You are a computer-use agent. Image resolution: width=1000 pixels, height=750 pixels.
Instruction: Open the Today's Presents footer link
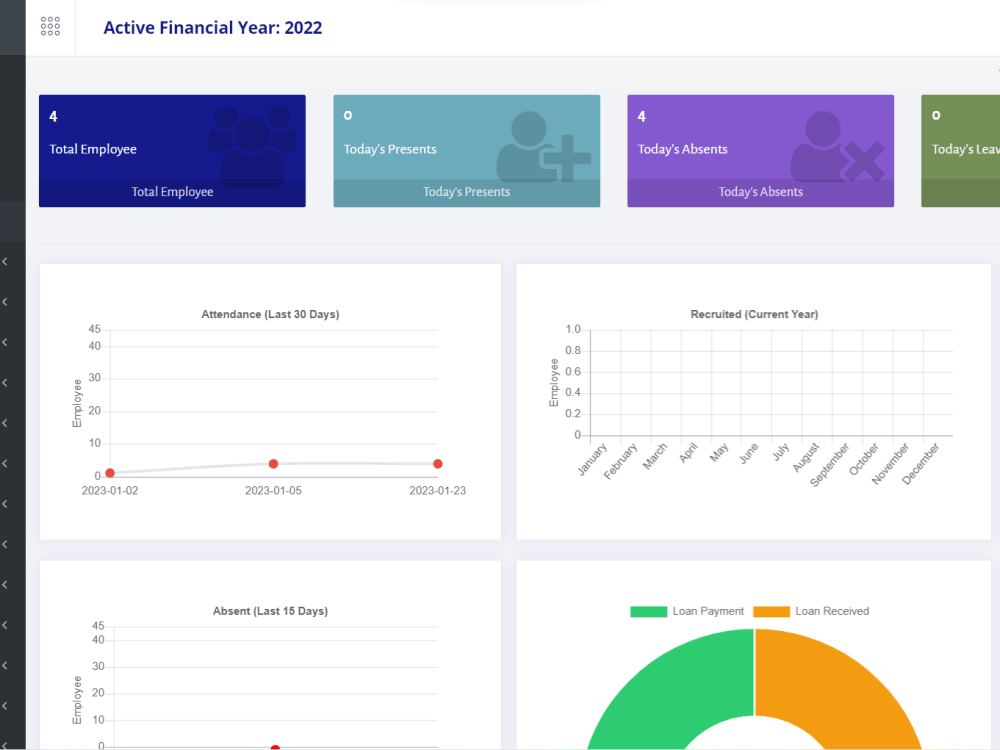pyautogui.click(x=467, y=192)
